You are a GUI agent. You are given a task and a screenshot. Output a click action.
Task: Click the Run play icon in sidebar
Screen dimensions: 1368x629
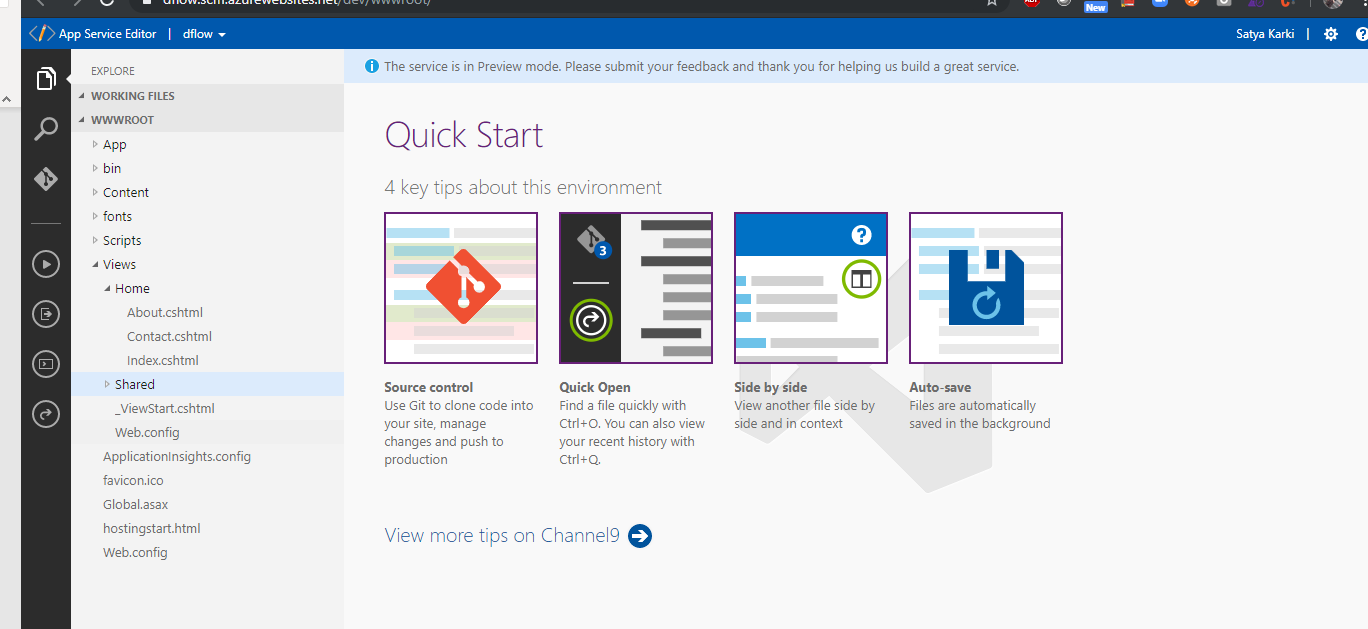click(45, 264)
